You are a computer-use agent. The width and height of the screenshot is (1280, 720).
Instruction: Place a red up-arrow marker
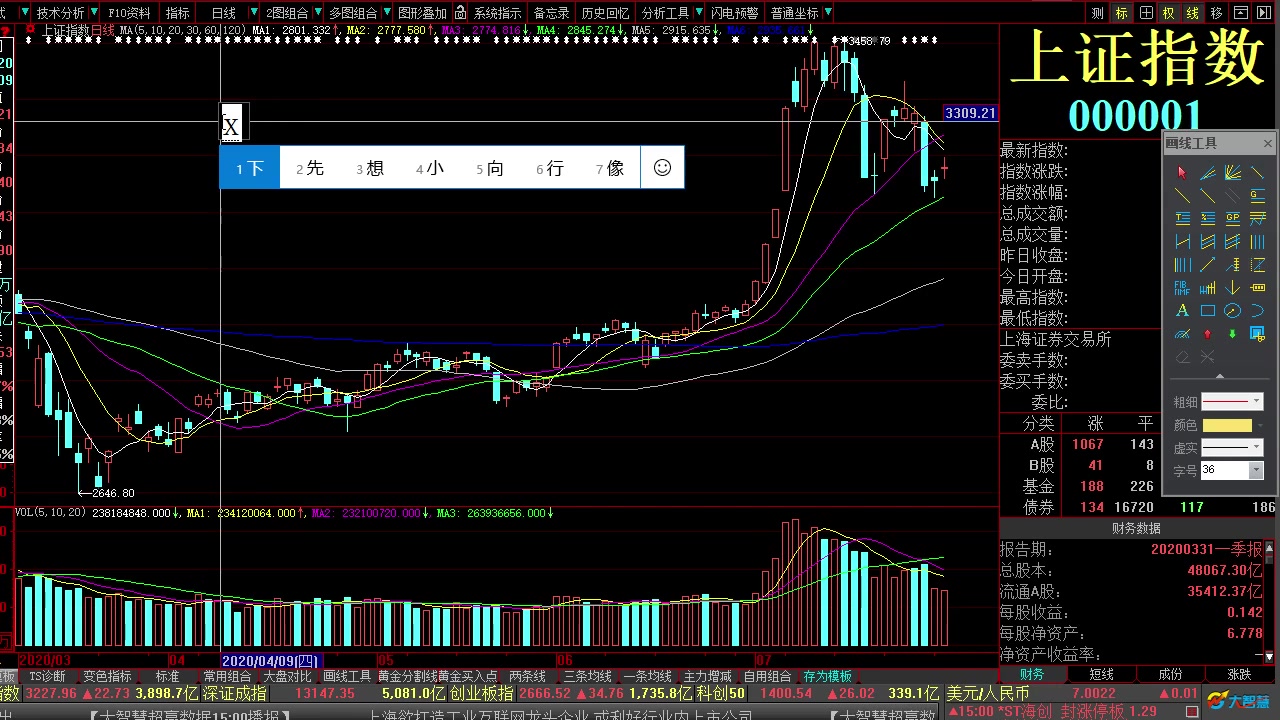pyautogui.click(x=1208, y=333)
